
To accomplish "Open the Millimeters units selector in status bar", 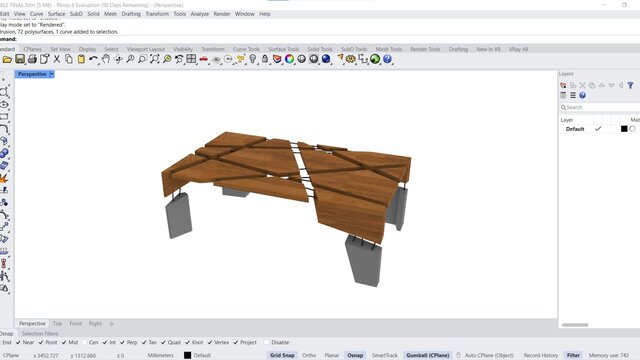I will click(160, 356).
